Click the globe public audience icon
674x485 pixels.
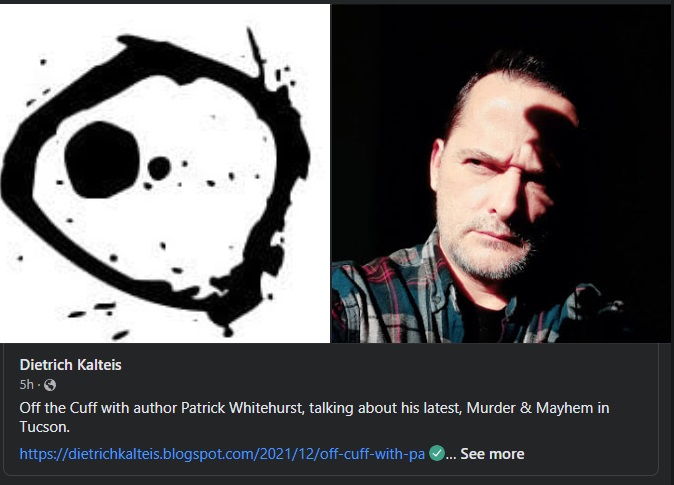(50, 385)
